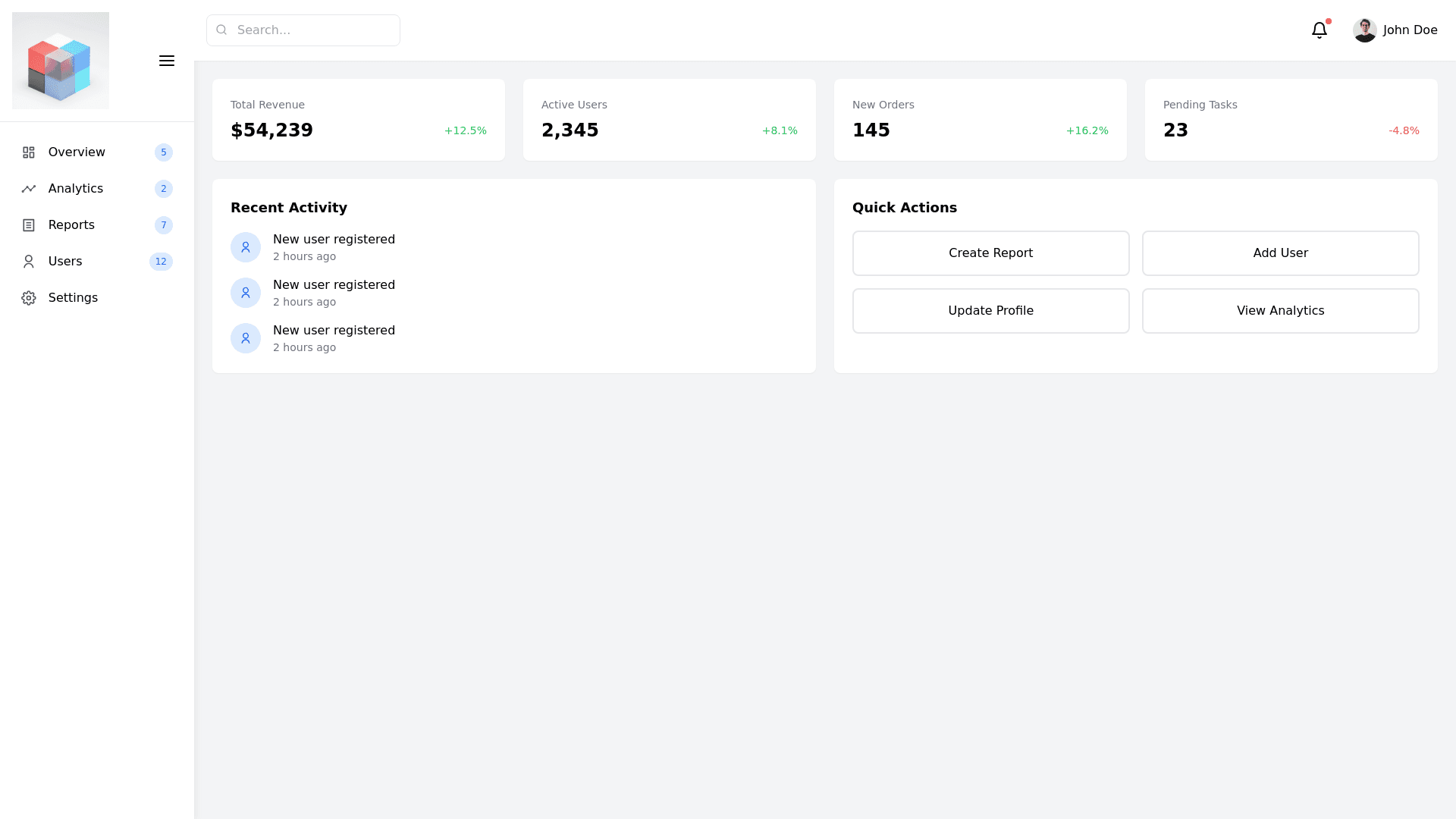Click the search magnifier icon

(221, 30)
